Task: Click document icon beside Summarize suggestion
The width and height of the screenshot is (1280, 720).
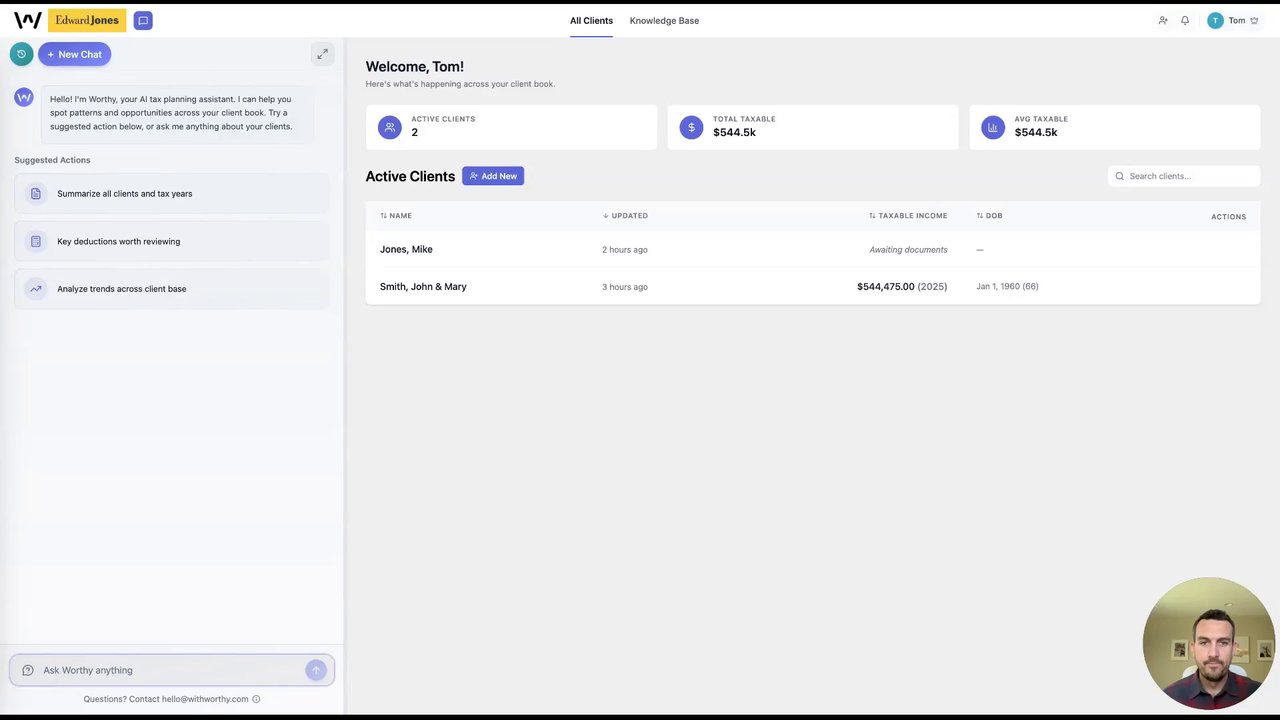Action: click(x=36, y=193)
